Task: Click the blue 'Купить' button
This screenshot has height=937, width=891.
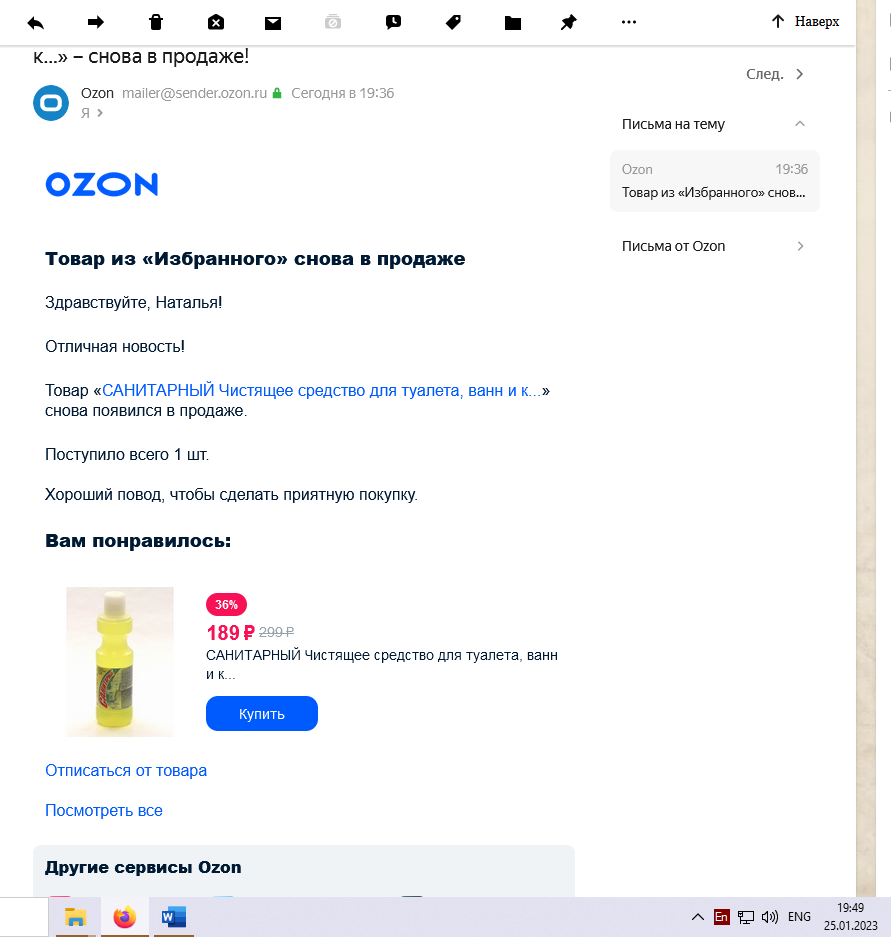Action: [262, 714]
